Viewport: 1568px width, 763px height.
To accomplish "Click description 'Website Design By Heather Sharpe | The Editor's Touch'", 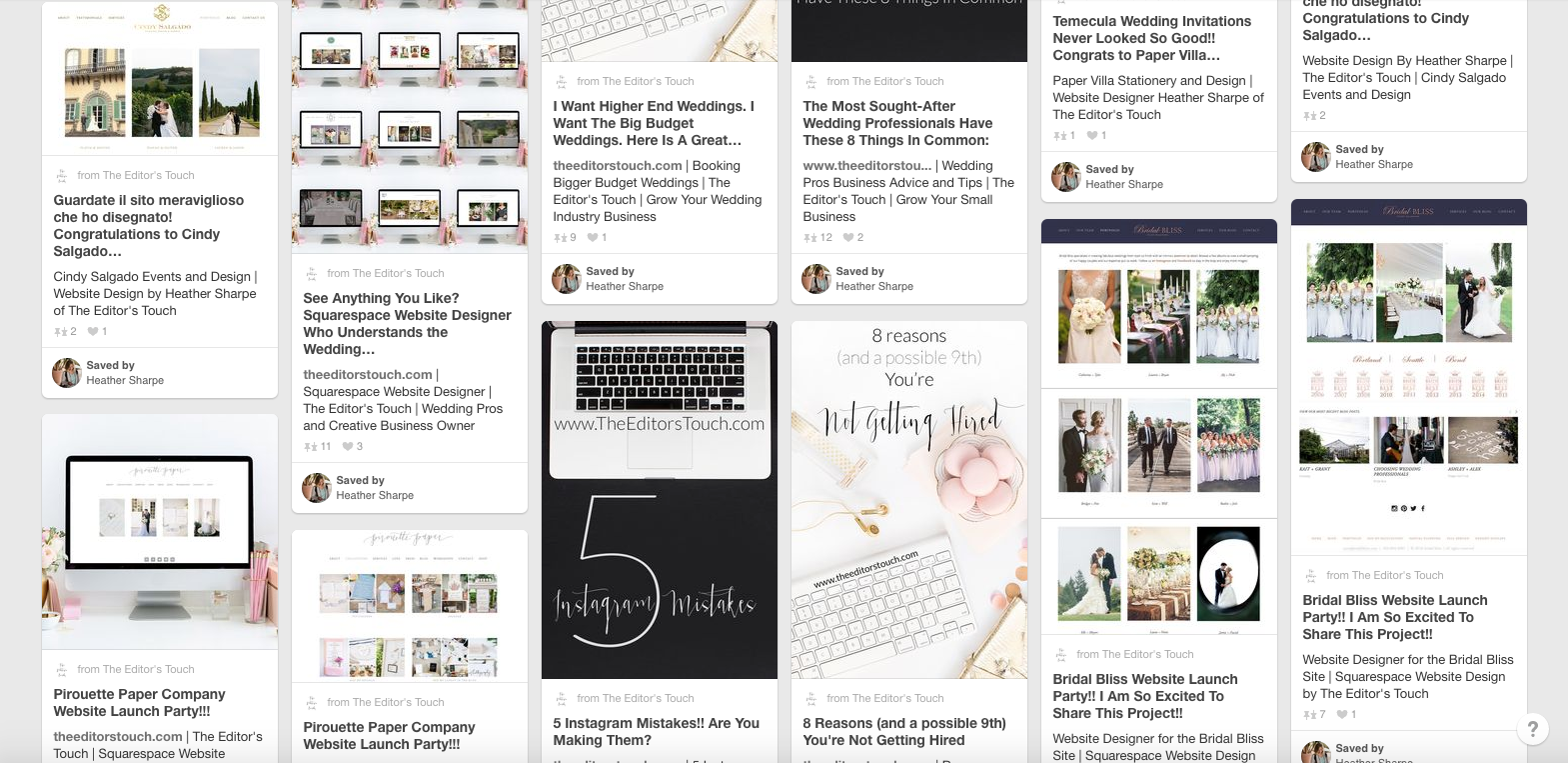I will click(x=1407, y=78).
